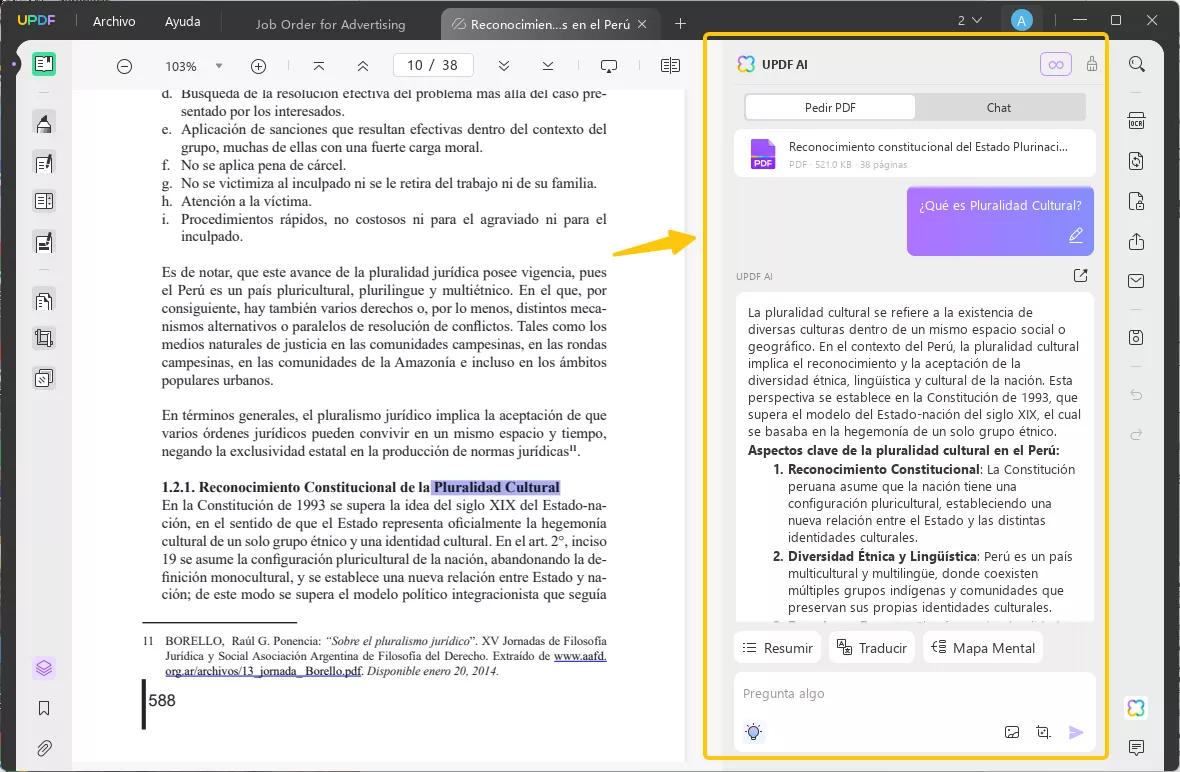Send the AI question
The height and width of the screenshot is (772, 1180).
coord(1076,732)
